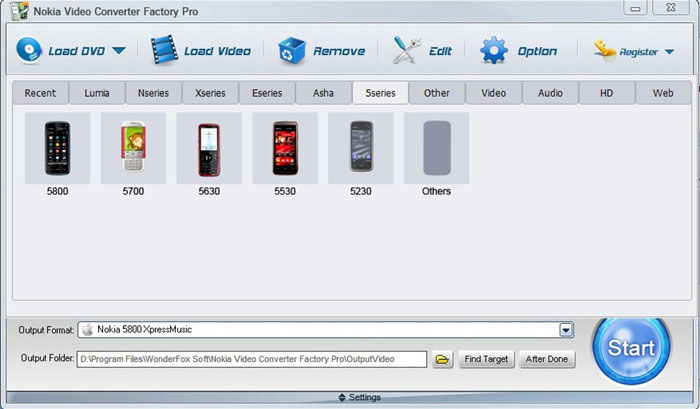Click the Output Format field showing Nokia 5800
Screen dimensions: 700x409
coord(325,330)
